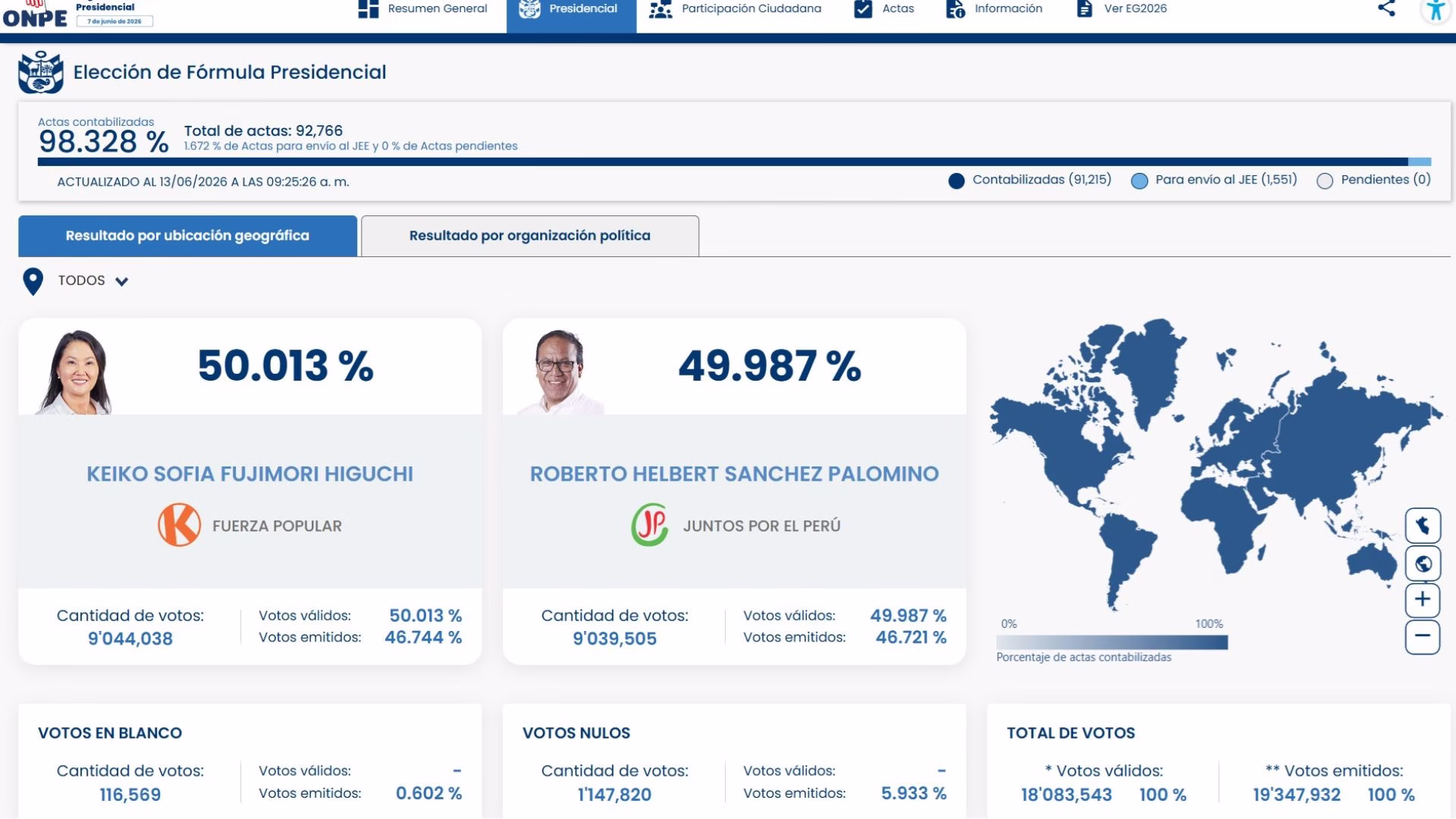Click Fujimori's votos emitidos 46.744 %
The height and width of the screenshot is (819, 1456).
point(423,637)
